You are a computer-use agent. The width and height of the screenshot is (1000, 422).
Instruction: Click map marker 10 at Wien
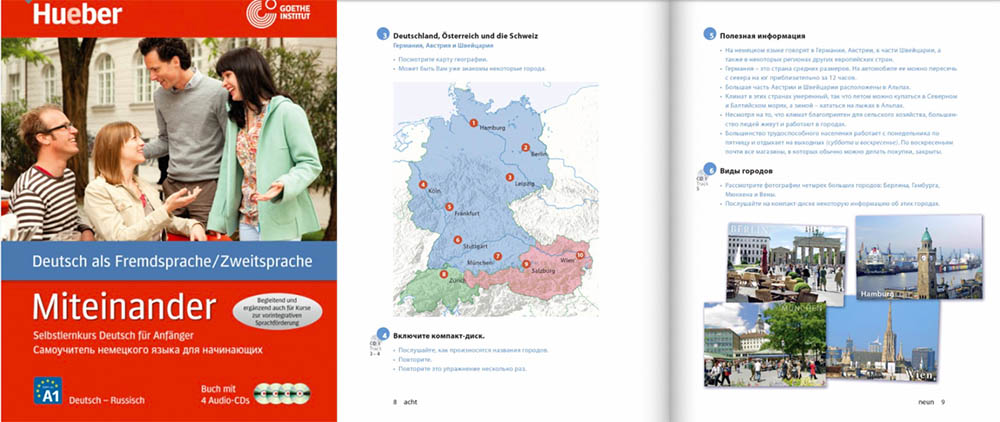(x=580, y=254)
